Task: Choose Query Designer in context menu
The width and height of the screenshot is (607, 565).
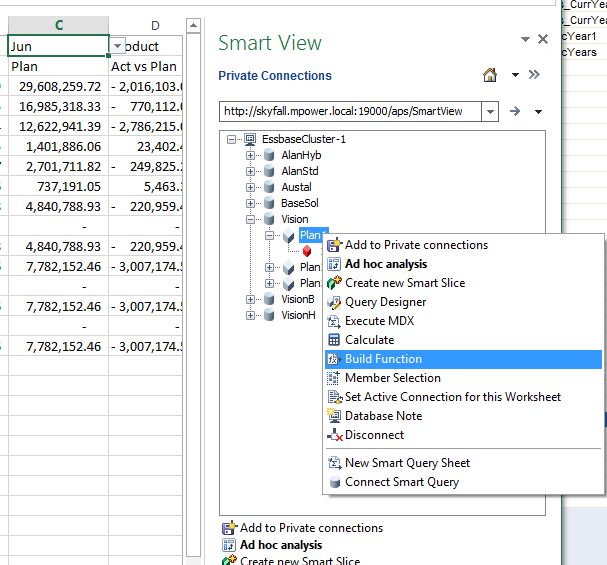Action: tap(463, 302)
